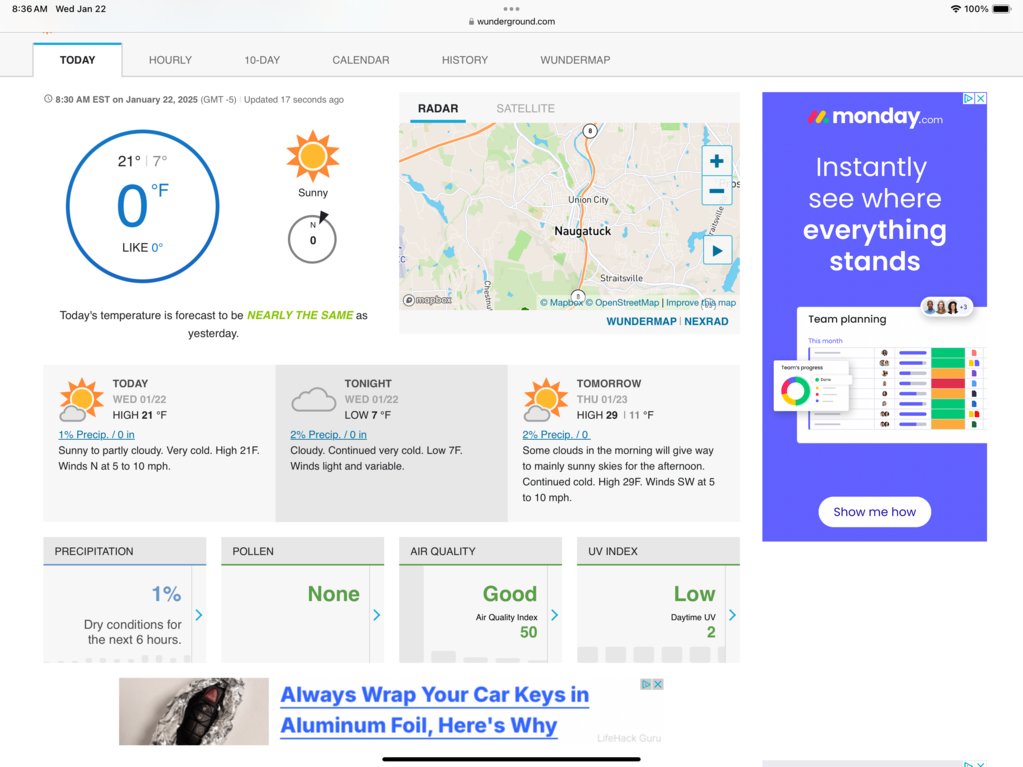Expand the AIR QUALITY card chevron
1023x767 pixels.
coord(555,615)
